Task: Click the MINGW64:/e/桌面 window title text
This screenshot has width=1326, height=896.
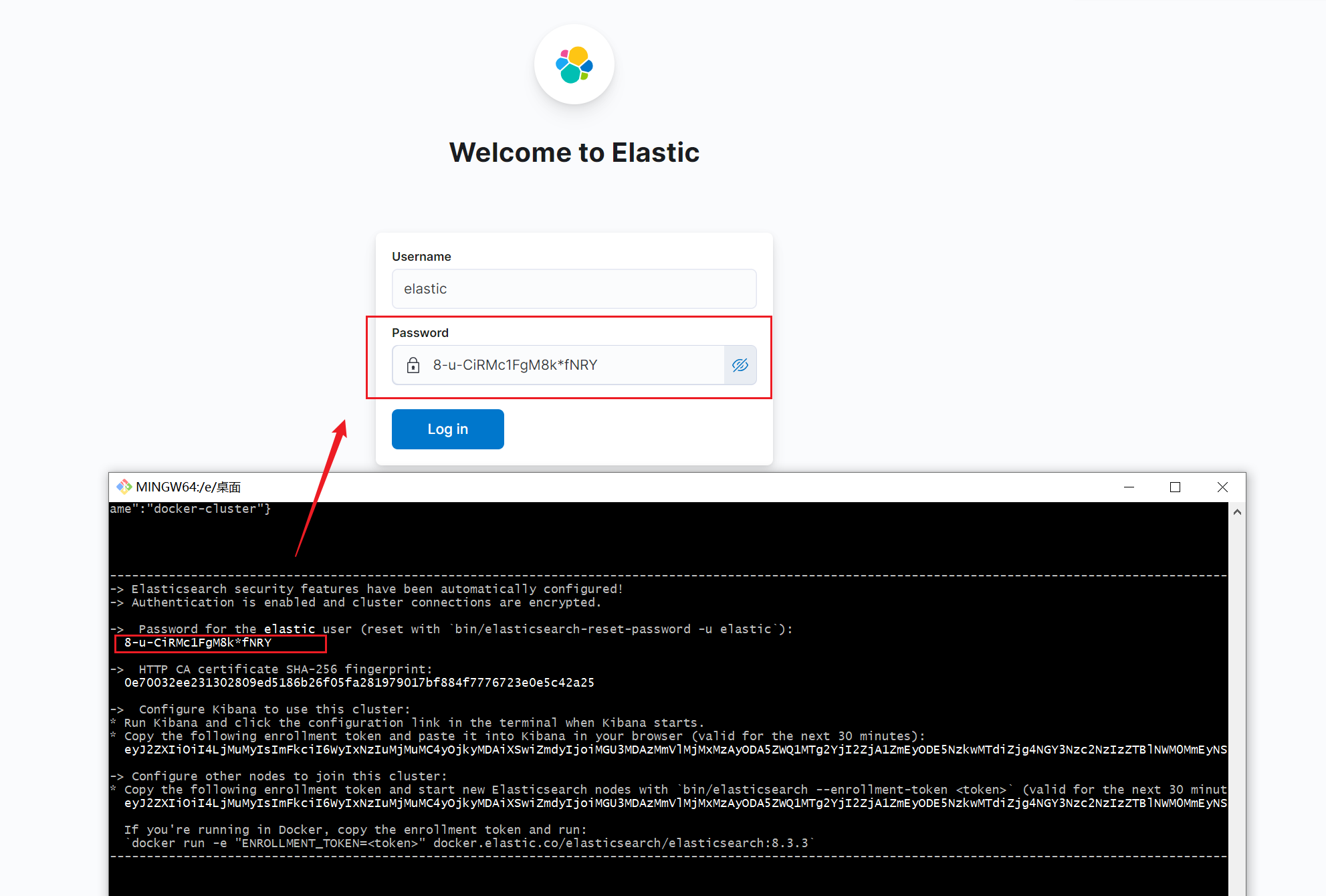Action: [x=189, y=487]
